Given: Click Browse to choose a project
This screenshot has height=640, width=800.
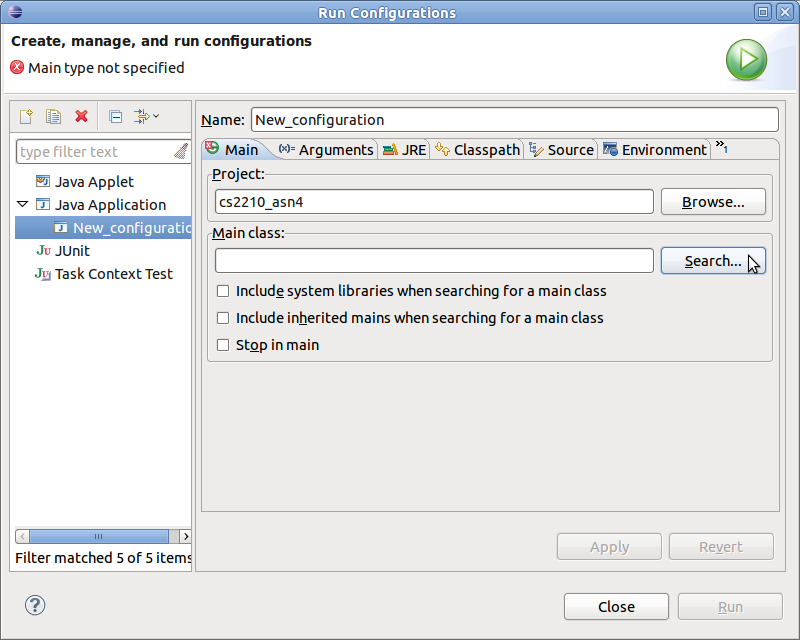Looking at the screenshot, I should pyautogui.click(x=713, y=202).
